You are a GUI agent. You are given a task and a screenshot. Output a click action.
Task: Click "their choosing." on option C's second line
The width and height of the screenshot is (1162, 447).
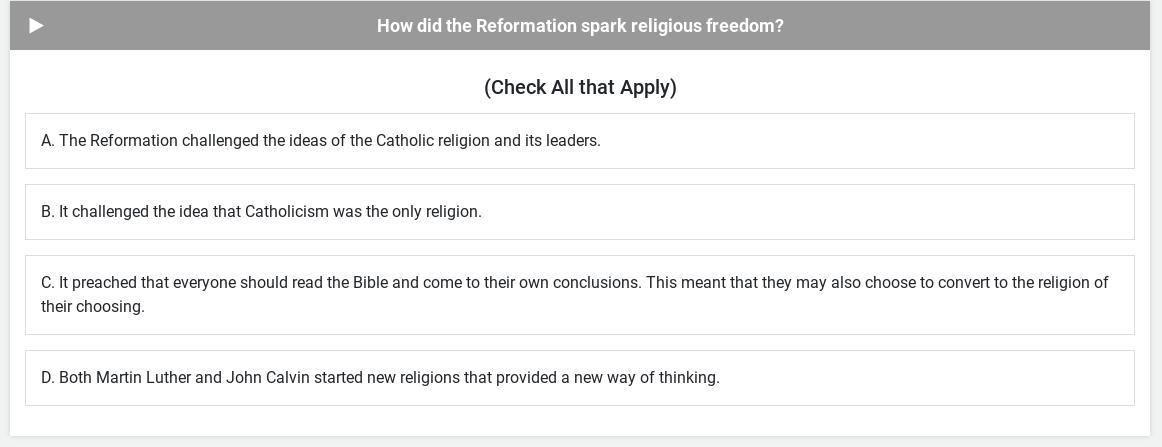[93, 307]
